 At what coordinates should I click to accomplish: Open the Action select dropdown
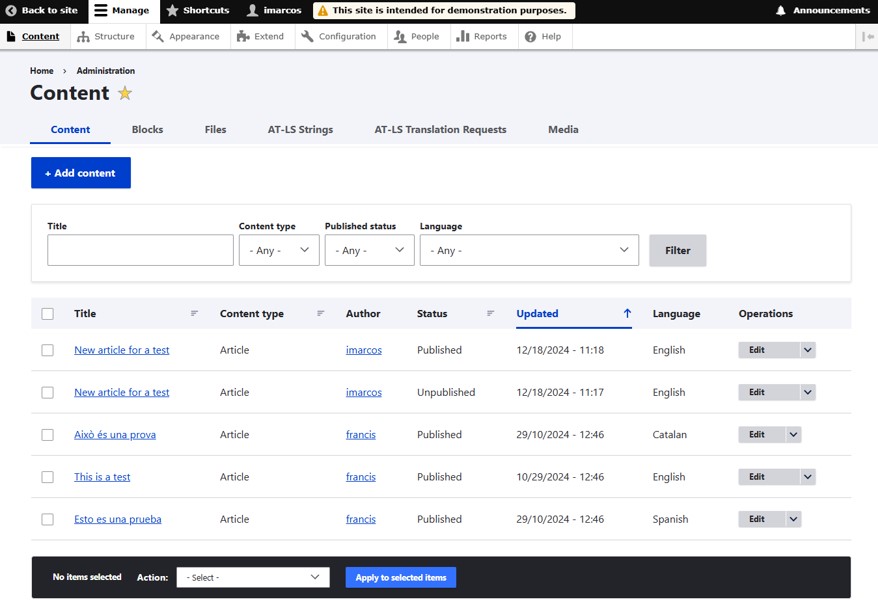253,577
